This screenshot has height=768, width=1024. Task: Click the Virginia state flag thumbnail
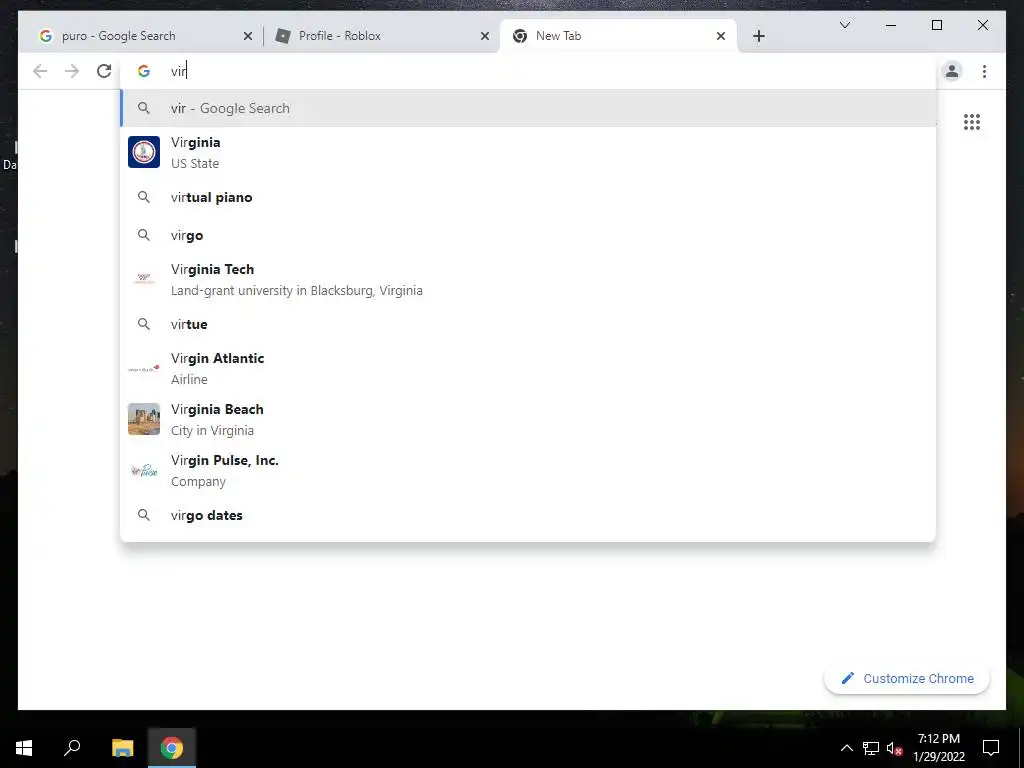(x=144, y=152)
